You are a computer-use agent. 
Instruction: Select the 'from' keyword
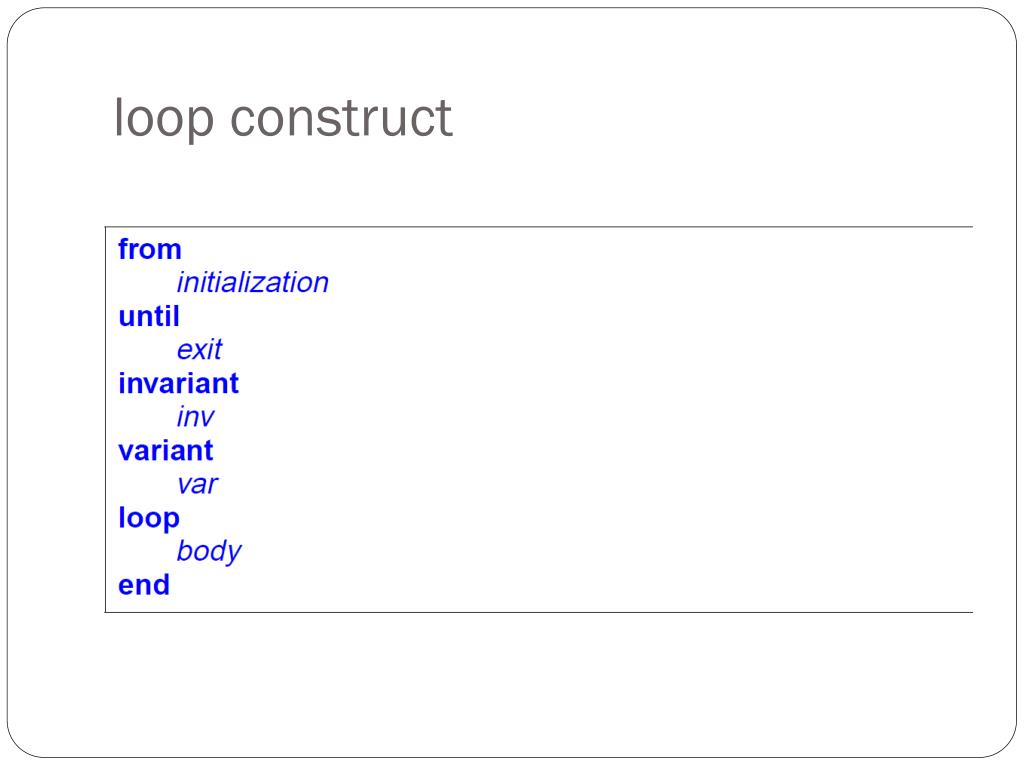[x=150, y=249]
